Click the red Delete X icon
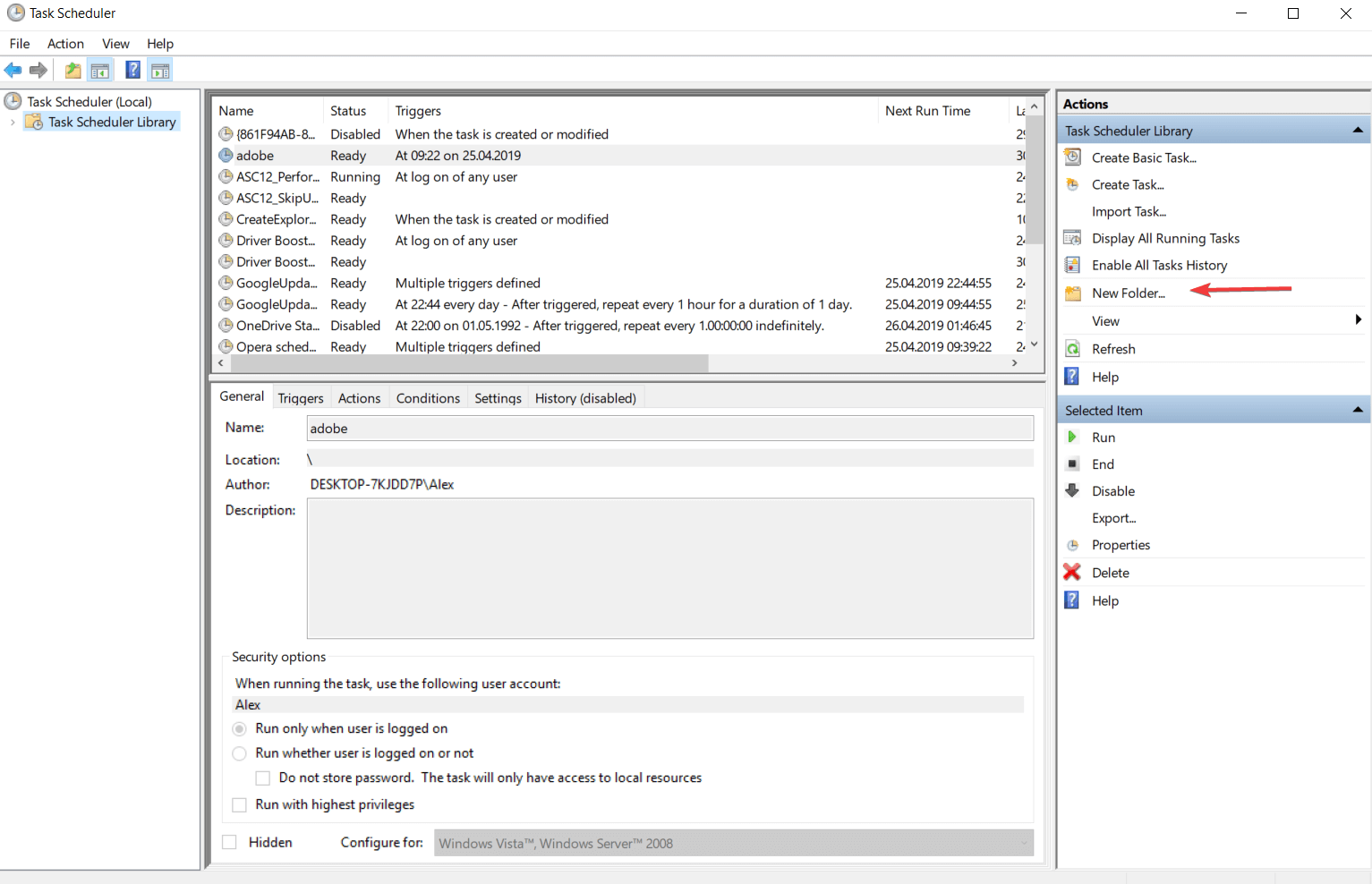This screenshot has width=1372, height=884. point(1072,573)
